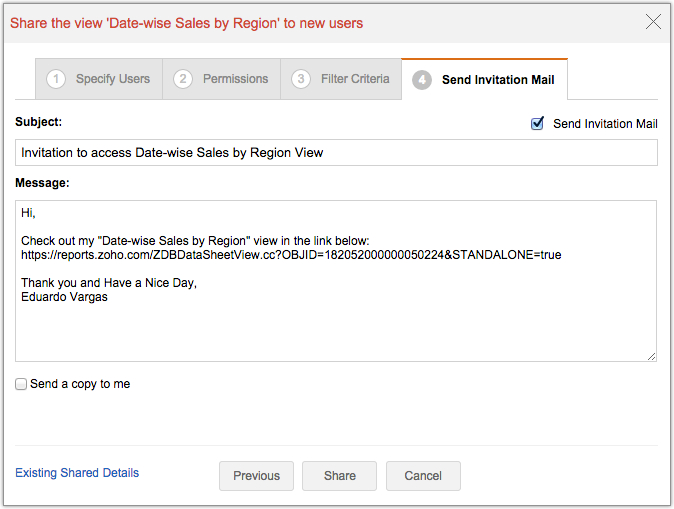
Task: Enable Send a copy to me
Action: [x=21, y=384]
